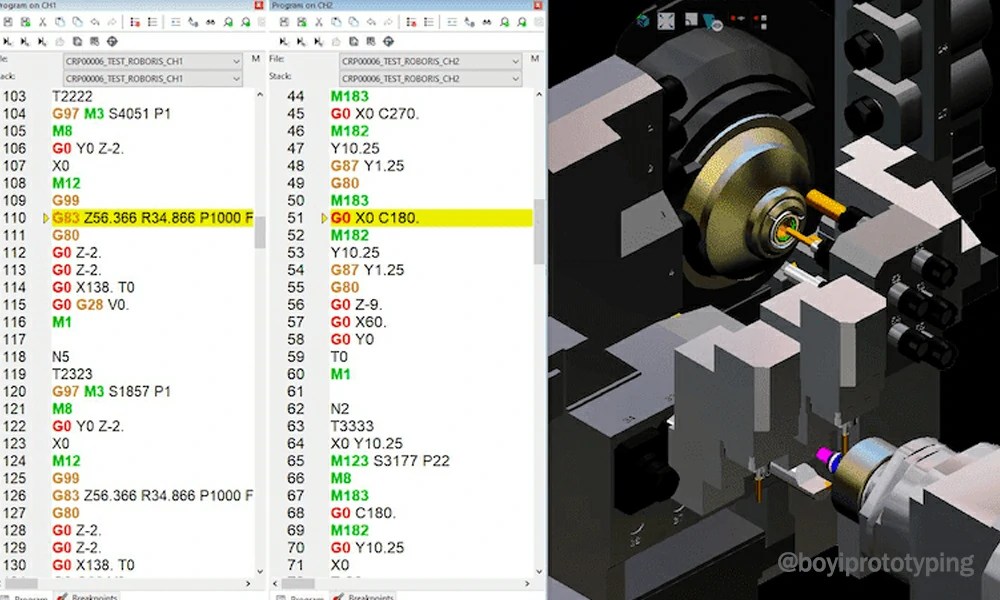
Task: Click line 65 M123 S3177 P22 in CH2
Action: tap(390, 461)
